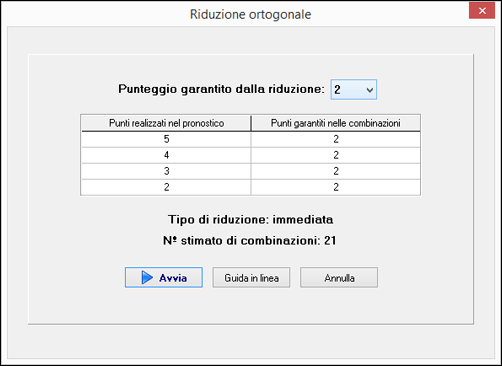Select table cell with value 3
Screen dimensions: 502x366
(x=166, y=171)
